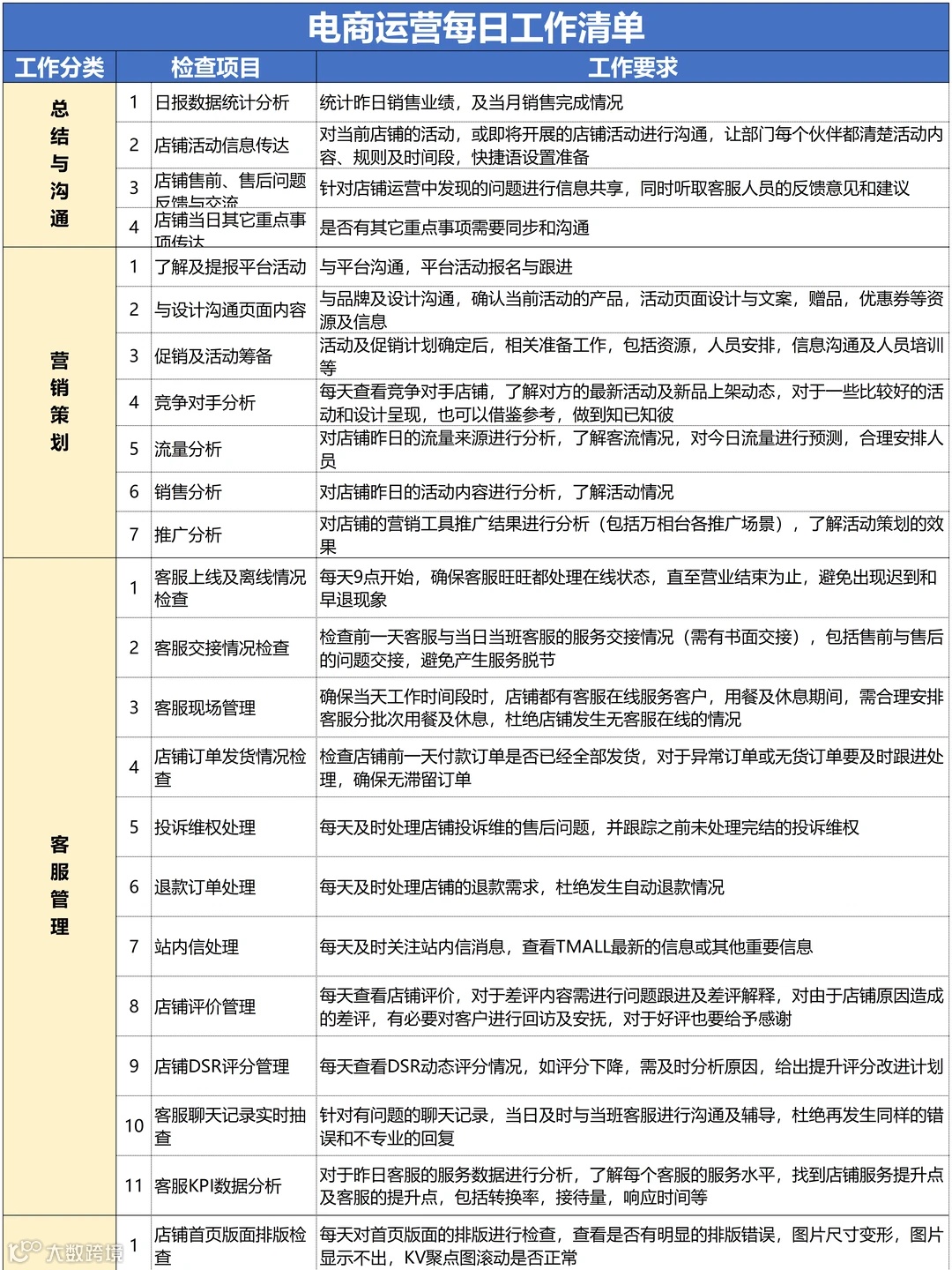The width and height of the screenshot is (952, 1270).
Task: Click row number 11 in 客服管理
Action: click(134, 1185)
